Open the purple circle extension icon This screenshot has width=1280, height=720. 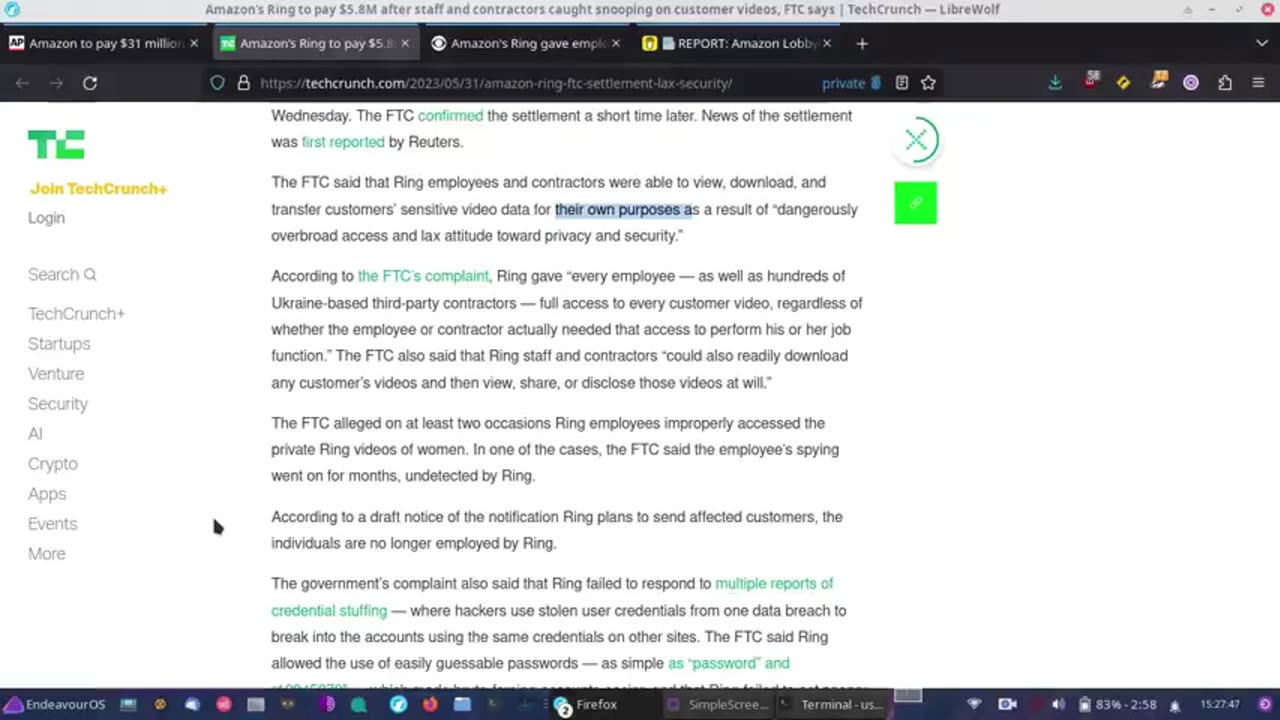tap(1191, 83)
